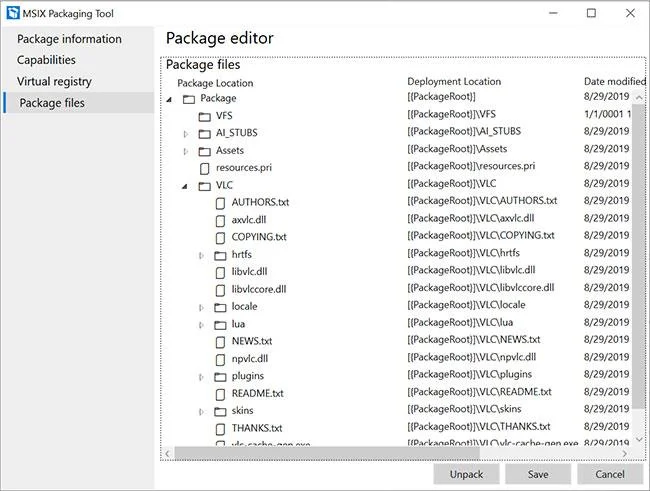
Task: Click the resources.pri file icon
Action: point(204,168)
